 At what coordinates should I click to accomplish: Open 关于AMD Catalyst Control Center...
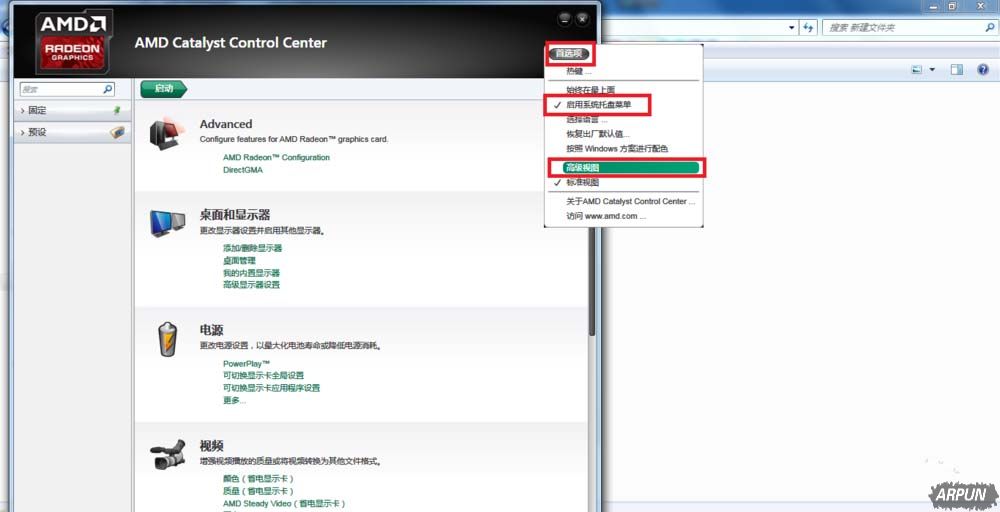631,201
